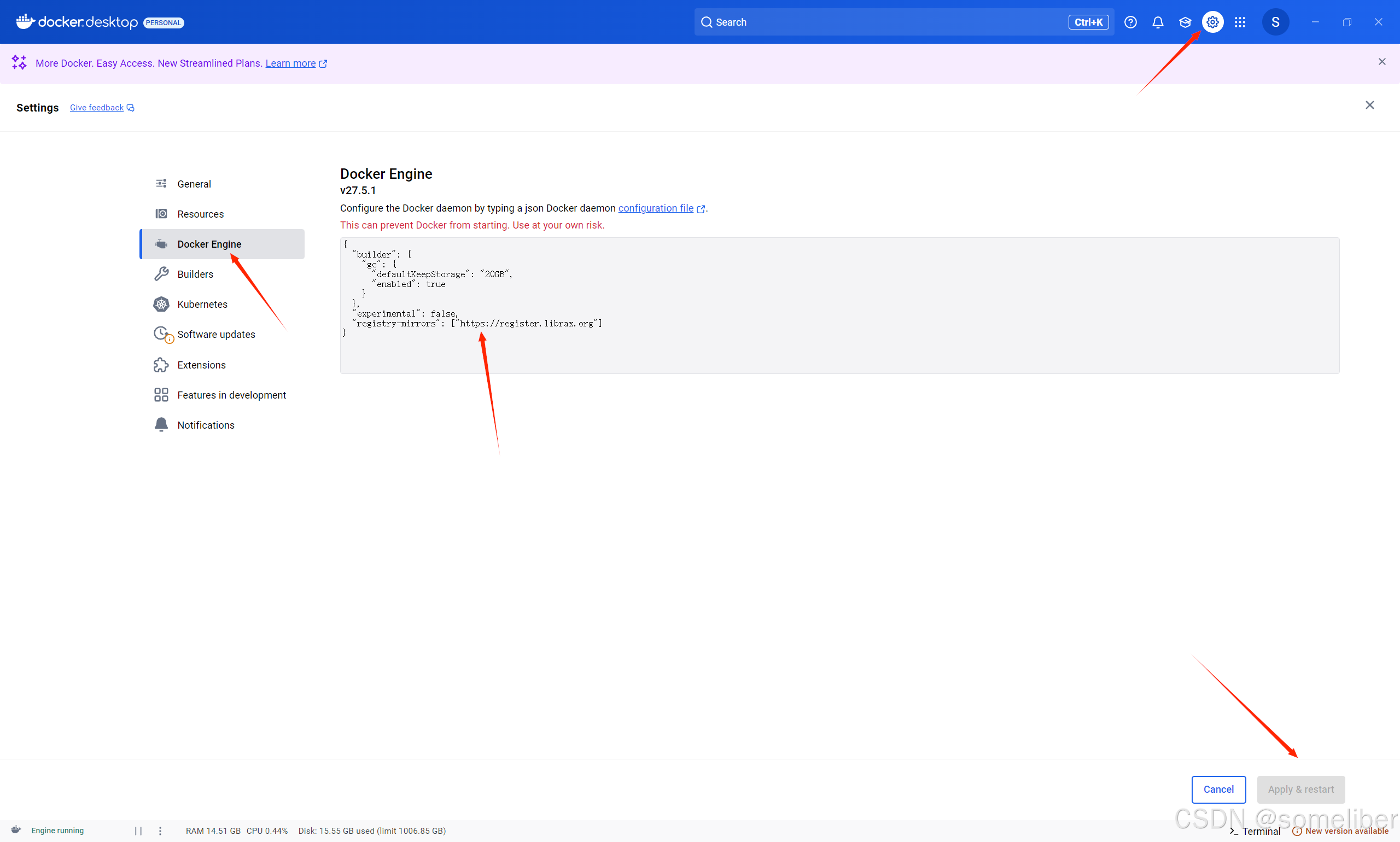
Task: Maximize the Docker Desktop window
Action: 1346,22
